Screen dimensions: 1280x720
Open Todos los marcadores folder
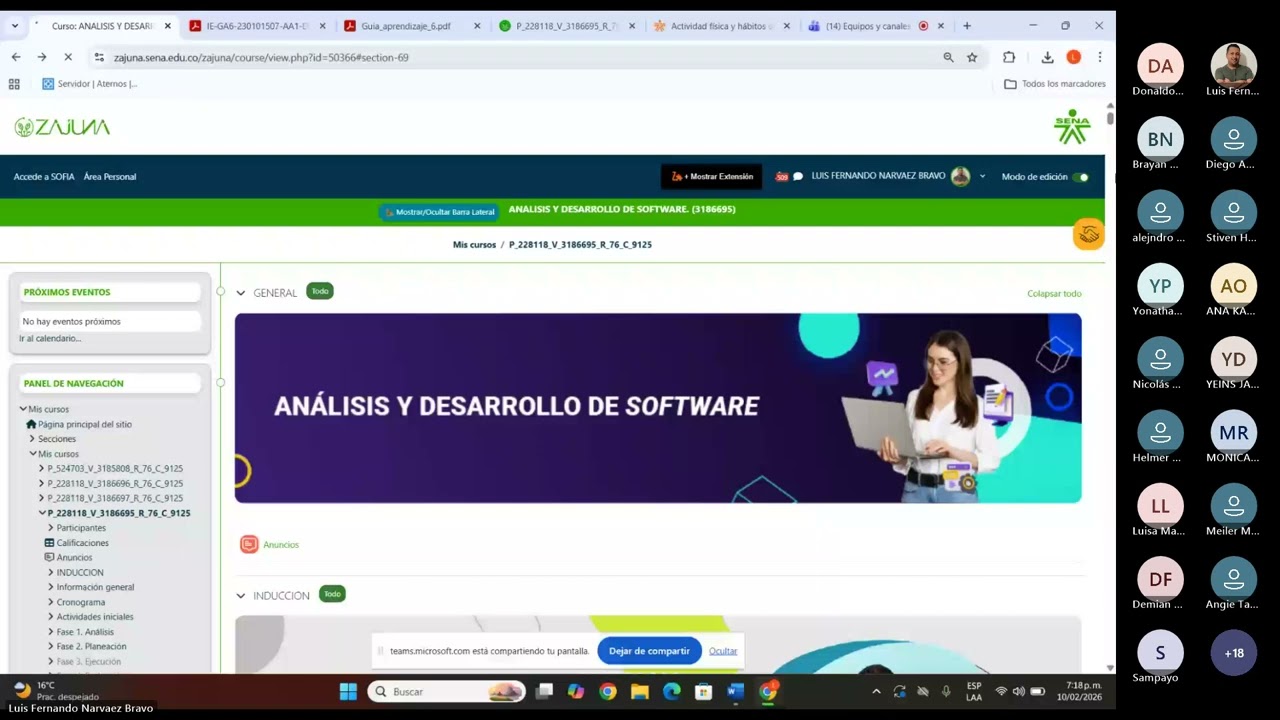[x=1055, y=84]
